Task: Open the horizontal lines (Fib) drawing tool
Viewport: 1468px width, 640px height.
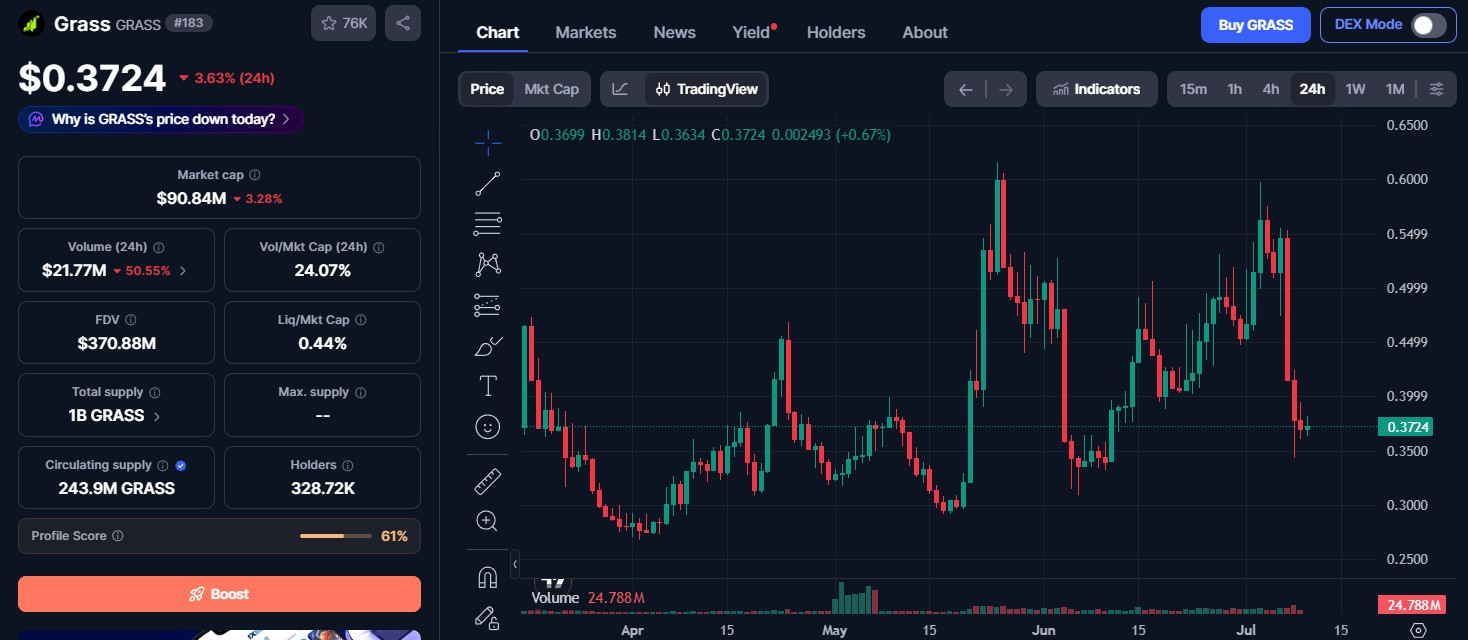Action: coord(488,224)
